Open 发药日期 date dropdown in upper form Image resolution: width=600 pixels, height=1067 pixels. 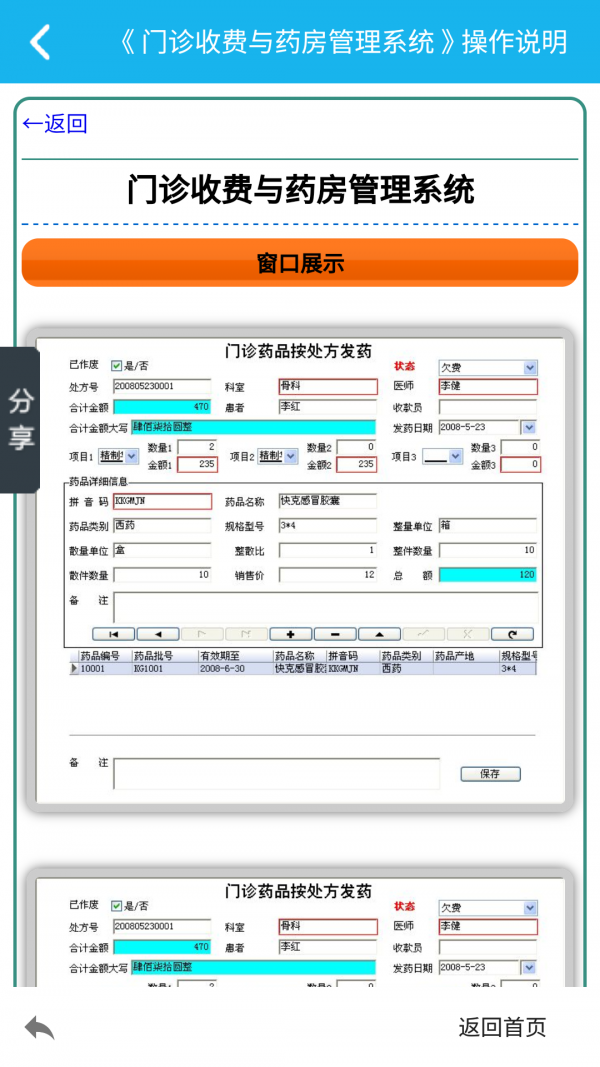529,427
